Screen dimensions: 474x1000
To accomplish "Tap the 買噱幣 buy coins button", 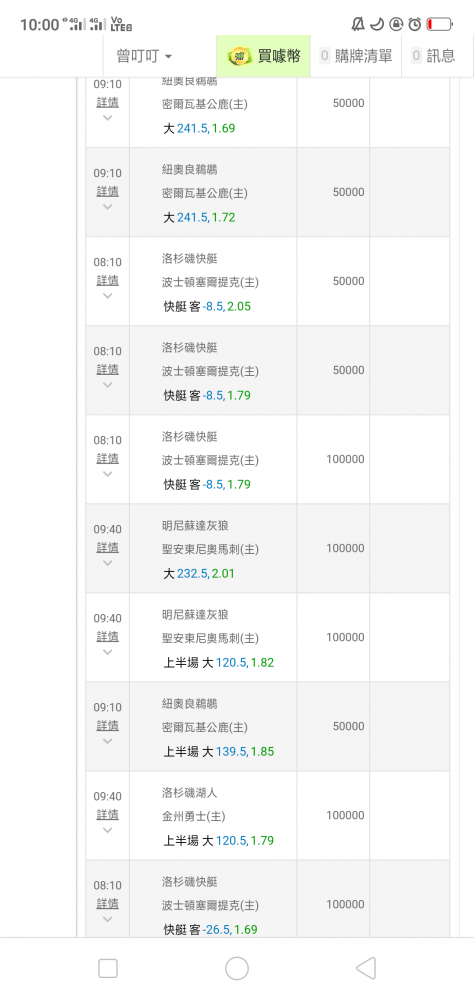I will click(263, 56).
